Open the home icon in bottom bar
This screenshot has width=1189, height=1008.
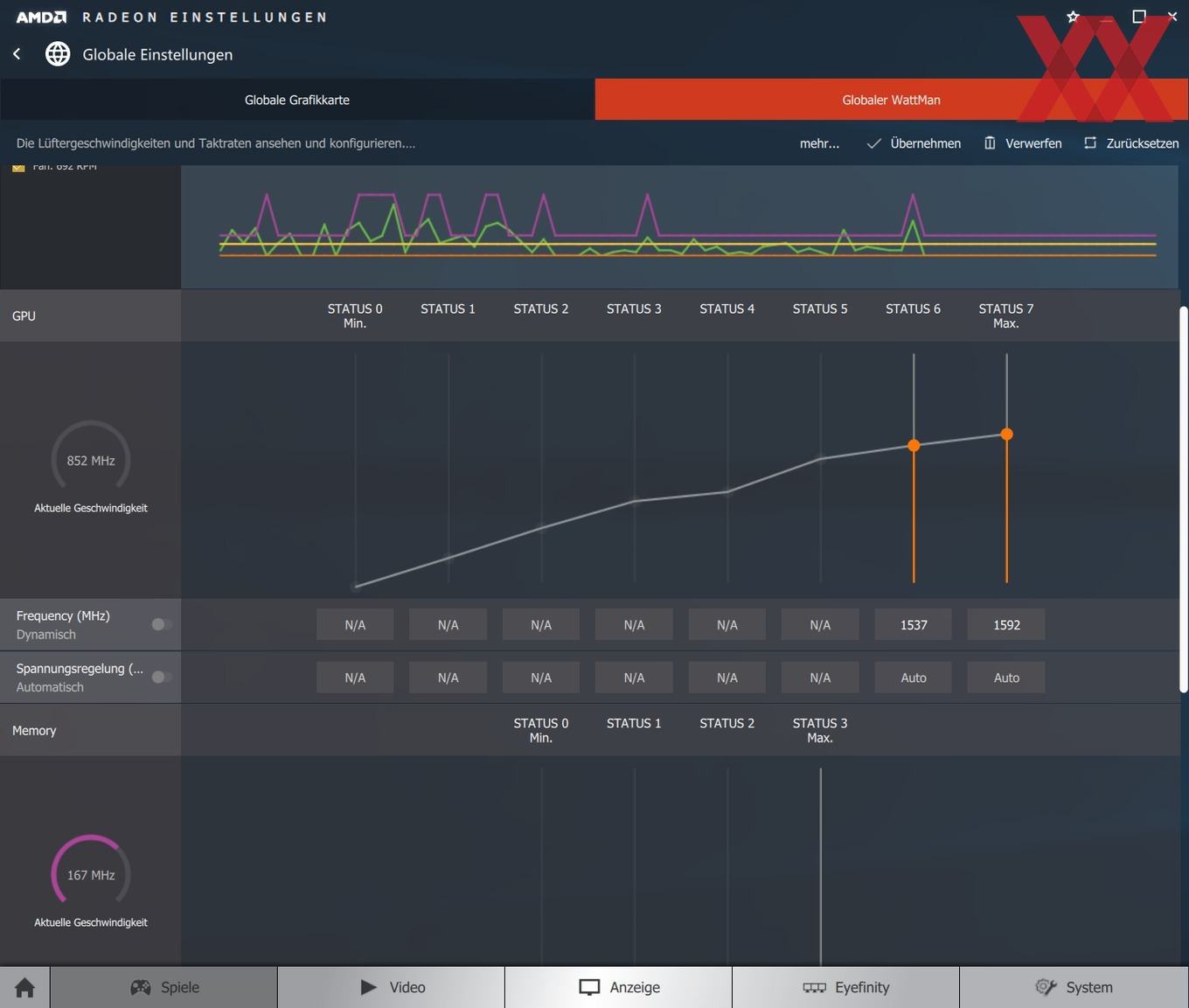pos(24,987)
